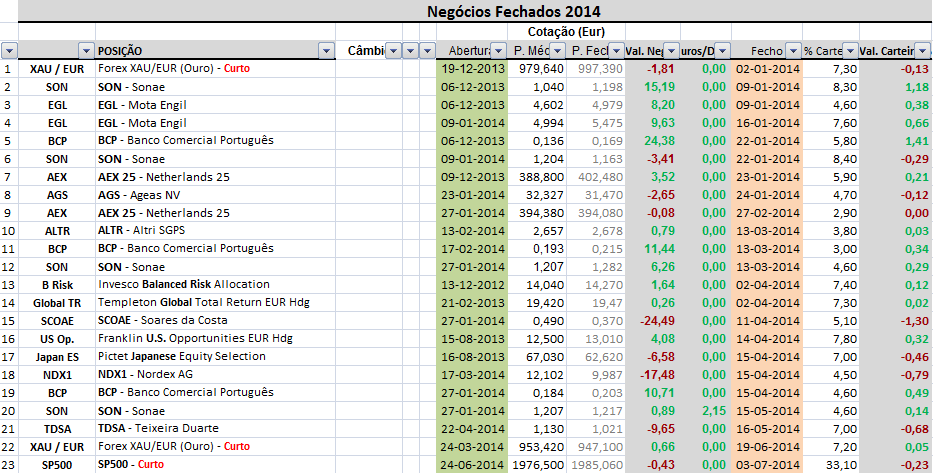
Task: Select the SCOAE ticker cell in row 15
Action: pos(57,321)
